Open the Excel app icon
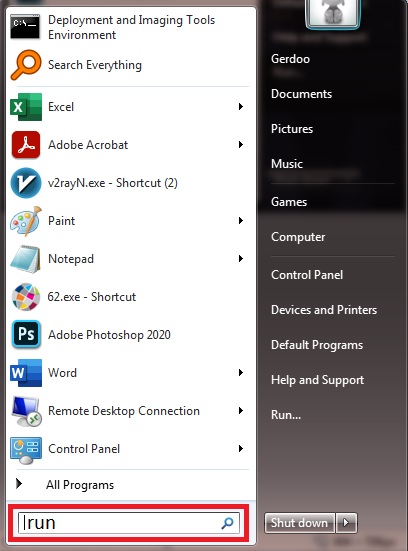Viewport: 408px width, 551px height. pos(26,107)
